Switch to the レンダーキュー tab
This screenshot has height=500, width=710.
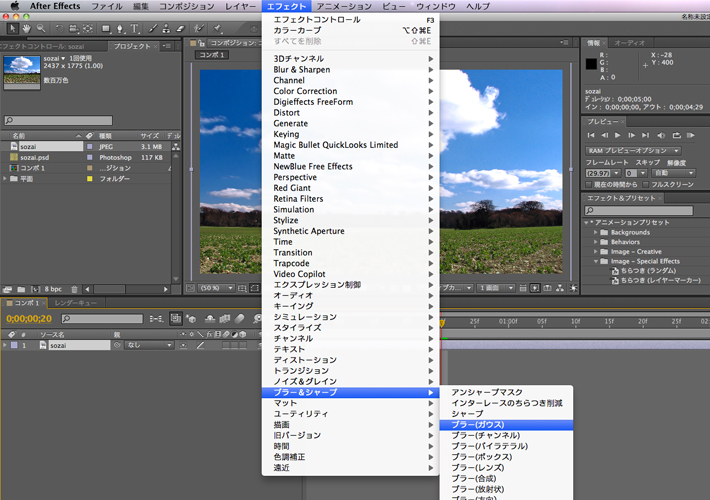76,302
